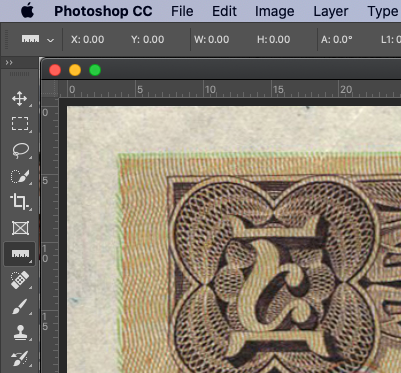Open the Layer menu
The height and width of the screenshot is (373, 401).
(331, 12)
